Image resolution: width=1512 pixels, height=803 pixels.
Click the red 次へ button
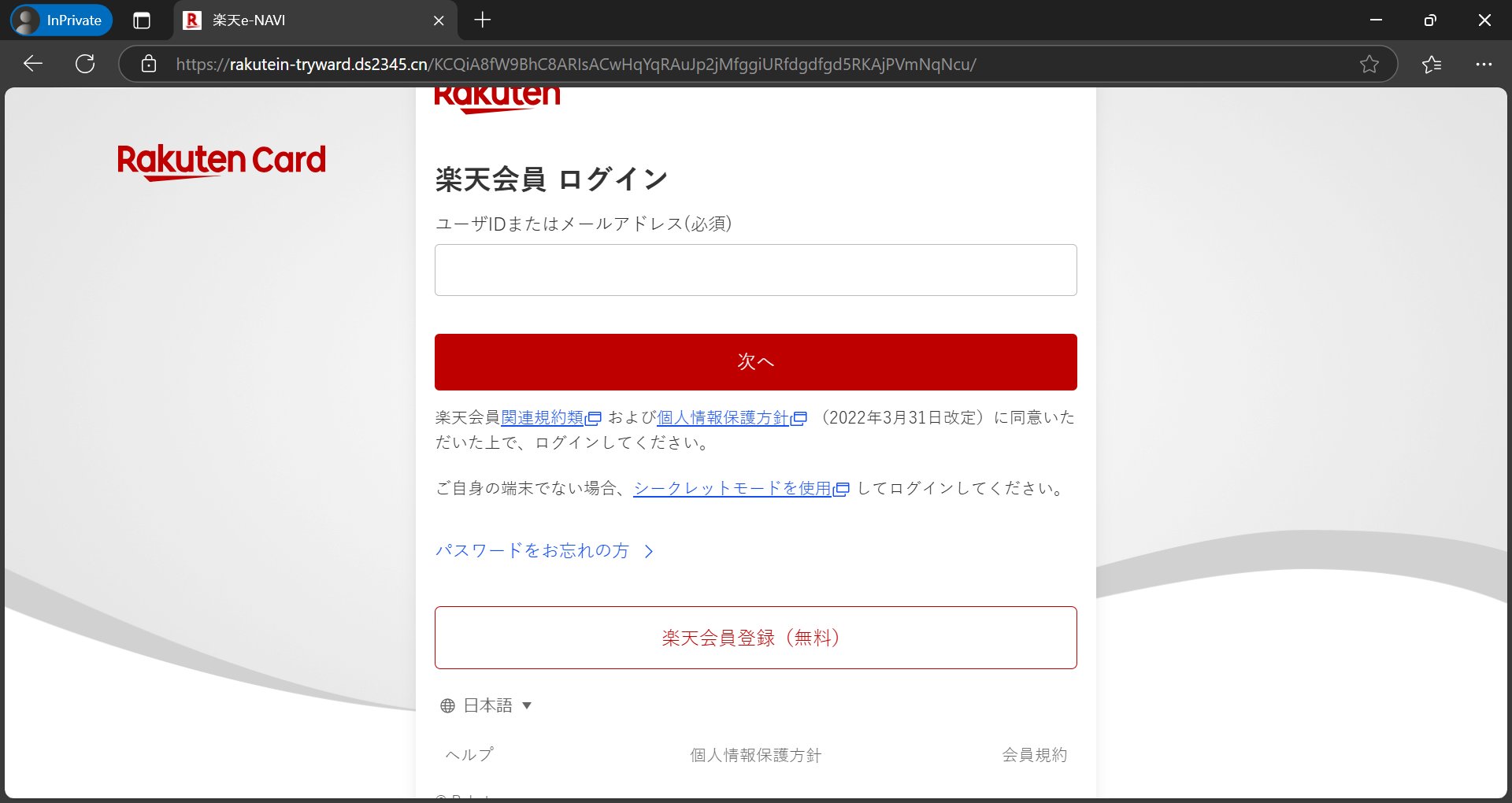coord(755,362)
